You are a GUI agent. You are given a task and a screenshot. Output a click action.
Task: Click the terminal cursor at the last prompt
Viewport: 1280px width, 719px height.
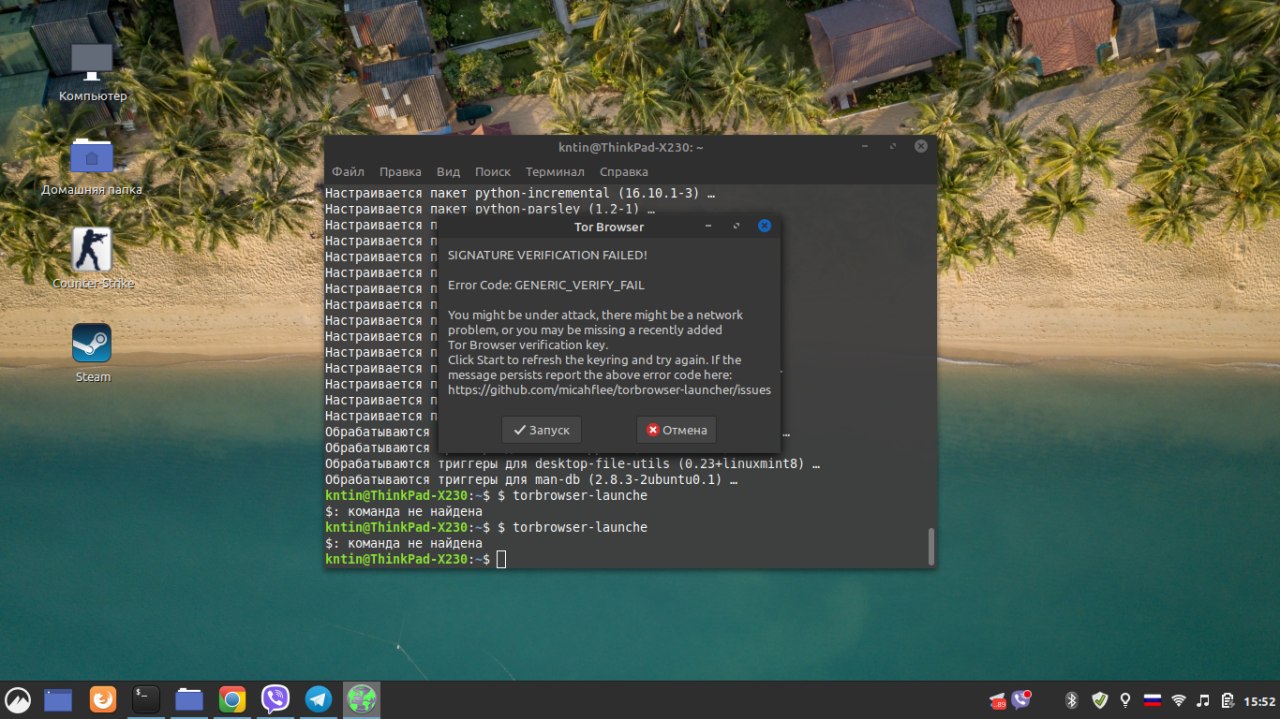coord(501,559)
